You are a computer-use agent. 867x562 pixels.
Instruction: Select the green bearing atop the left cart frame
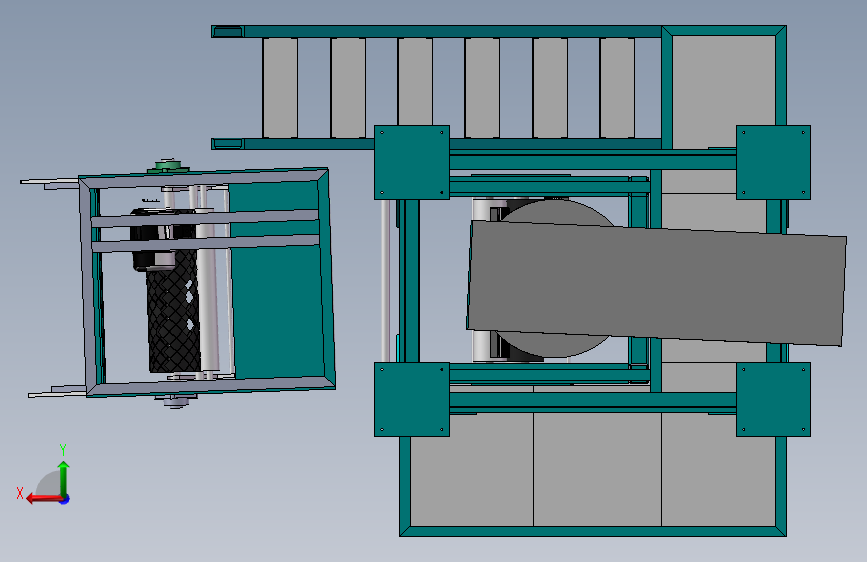coord(169,165)
